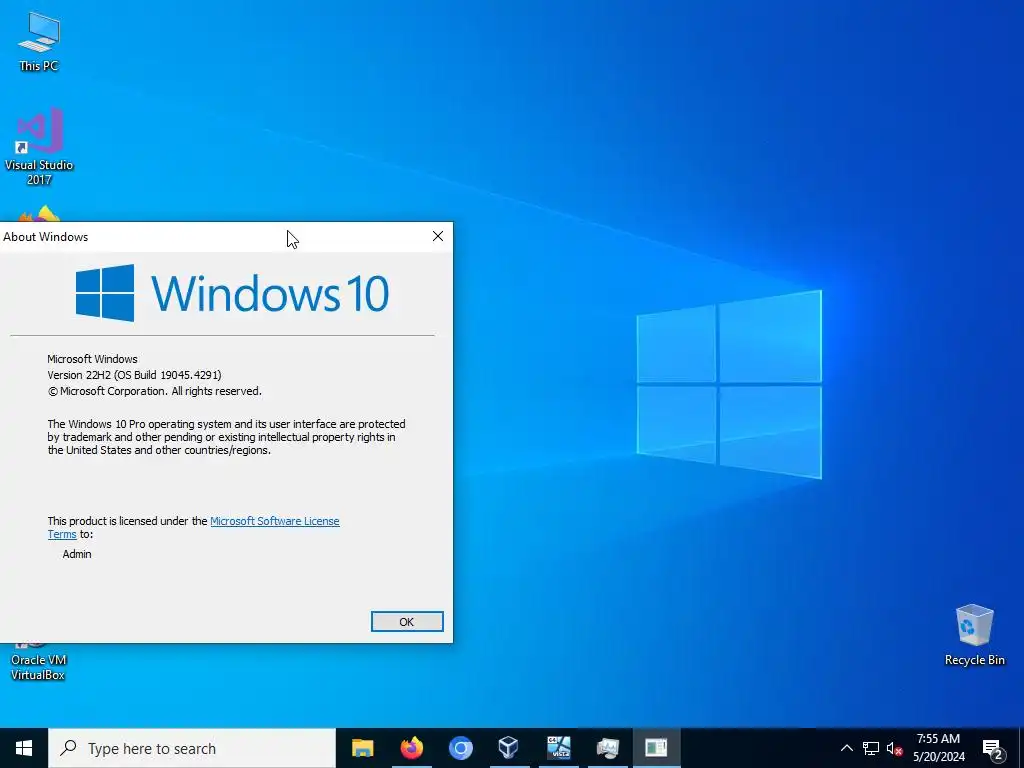Click the Microsoft Windows text line
Screen dimensions: 1024x768
point(92,359)
